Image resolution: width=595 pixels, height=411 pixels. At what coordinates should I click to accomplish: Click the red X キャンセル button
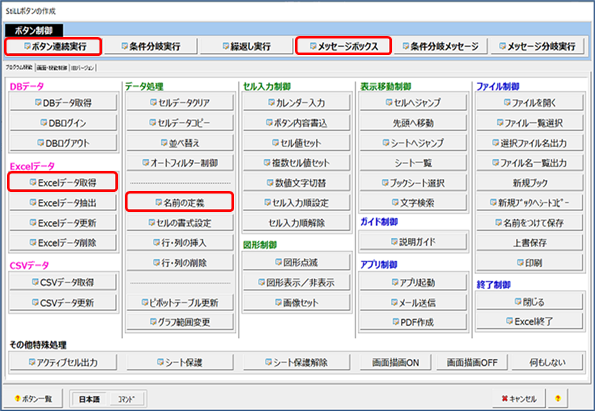click(519, 398)
